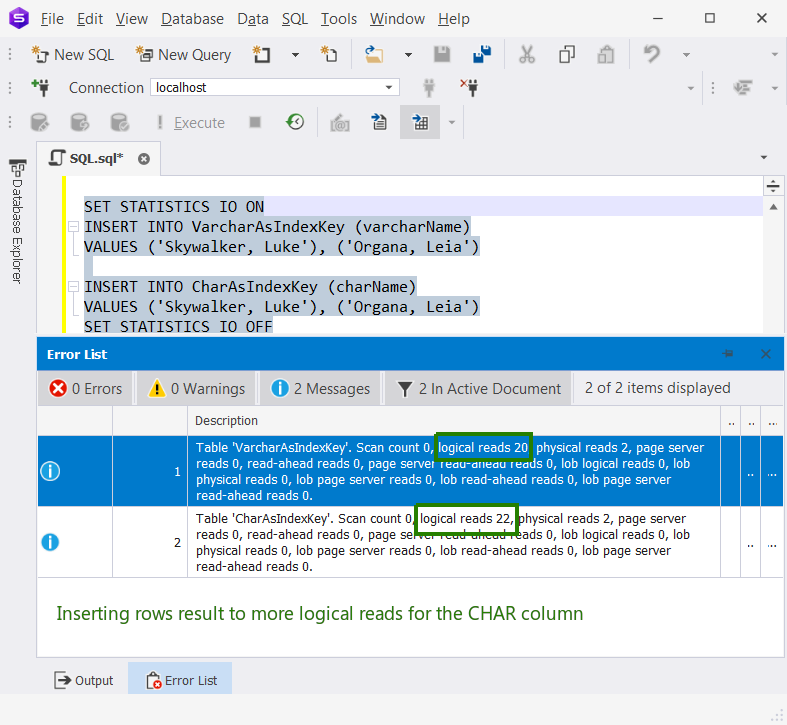The image size is (787, 725).
Task: Click the Description column header
Action: pos(454,421)
